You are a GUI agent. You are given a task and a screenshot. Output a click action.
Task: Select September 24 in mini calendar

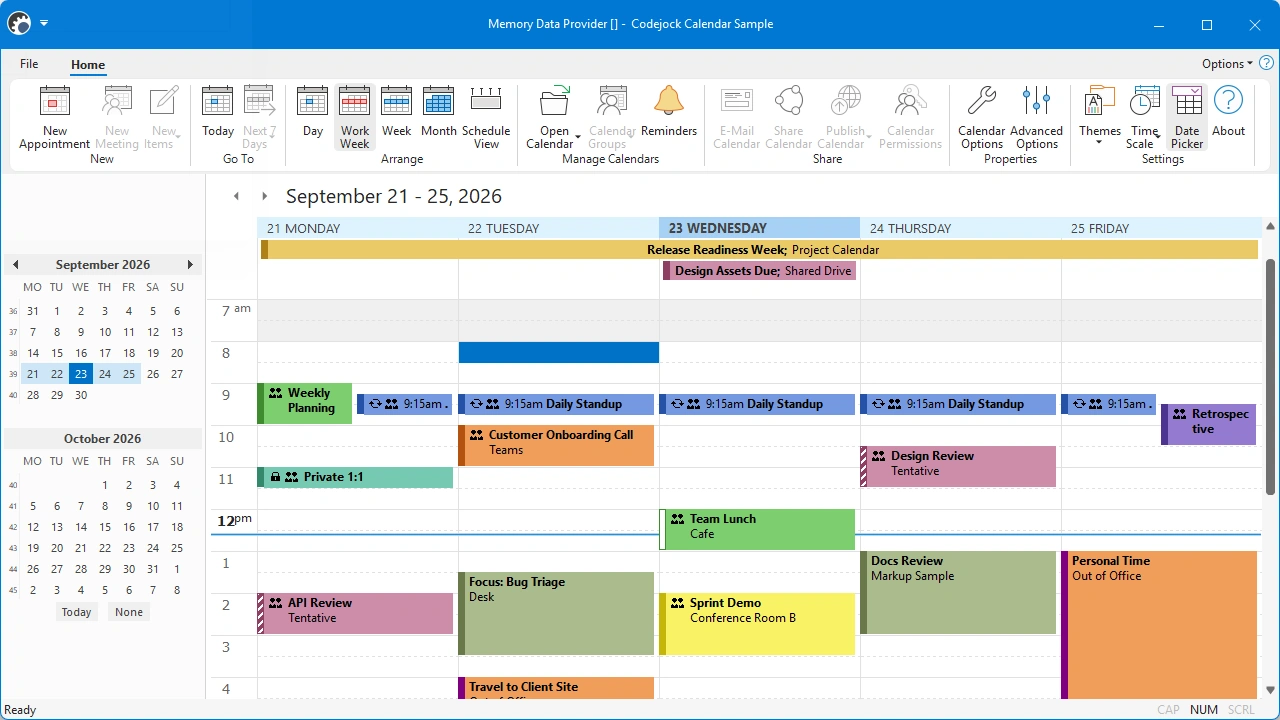point(105,374)
